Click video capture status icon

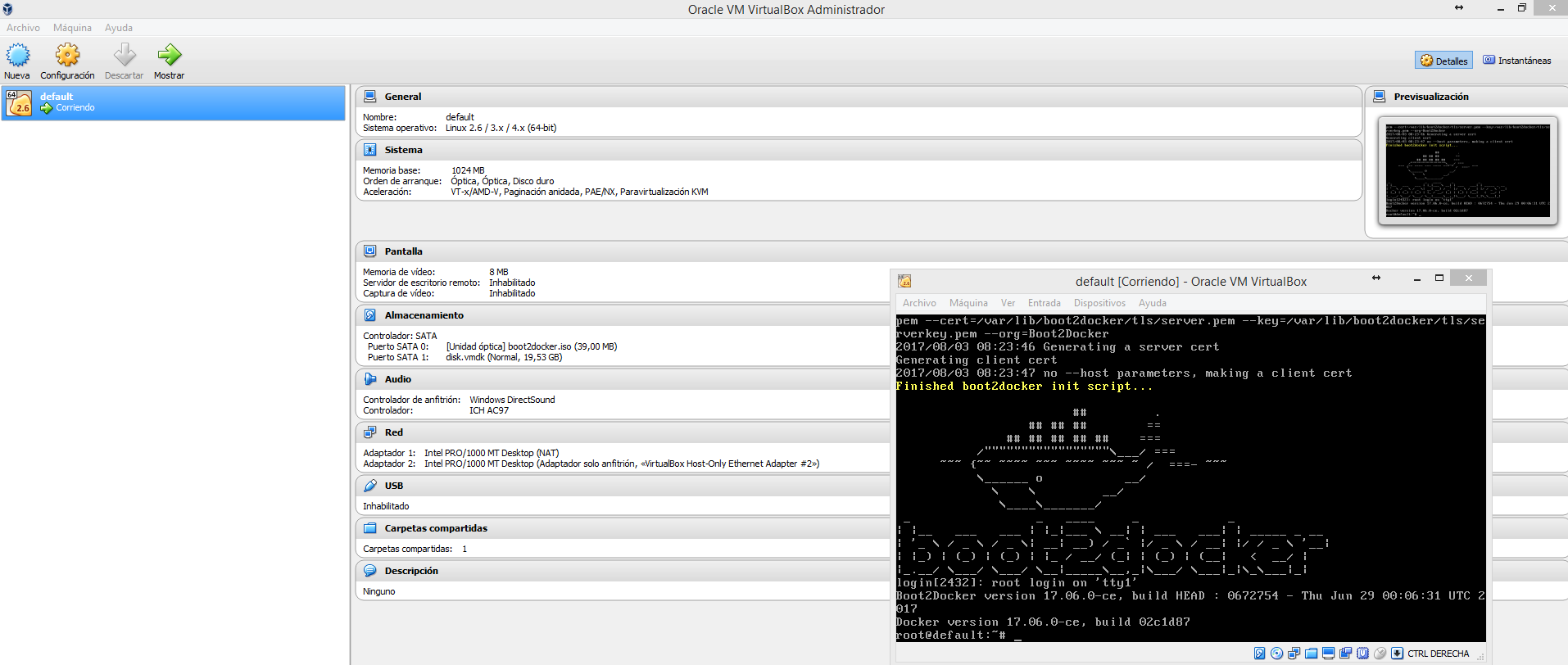pos(1346,654)
